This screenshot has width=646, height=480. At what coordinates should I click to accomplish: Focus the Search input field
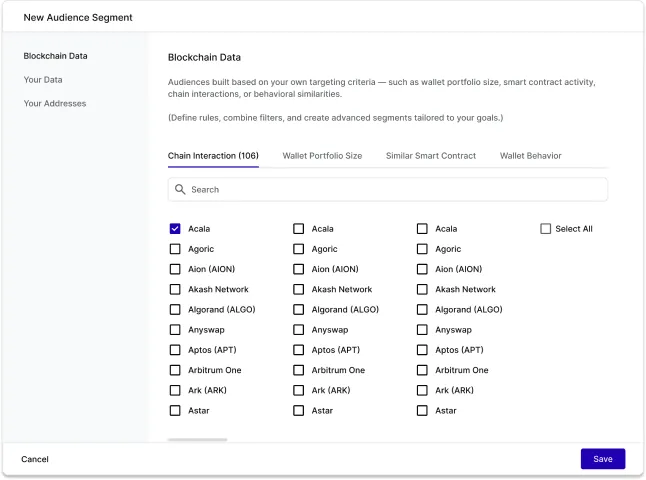pyautogui.click(x=387, y=190)
